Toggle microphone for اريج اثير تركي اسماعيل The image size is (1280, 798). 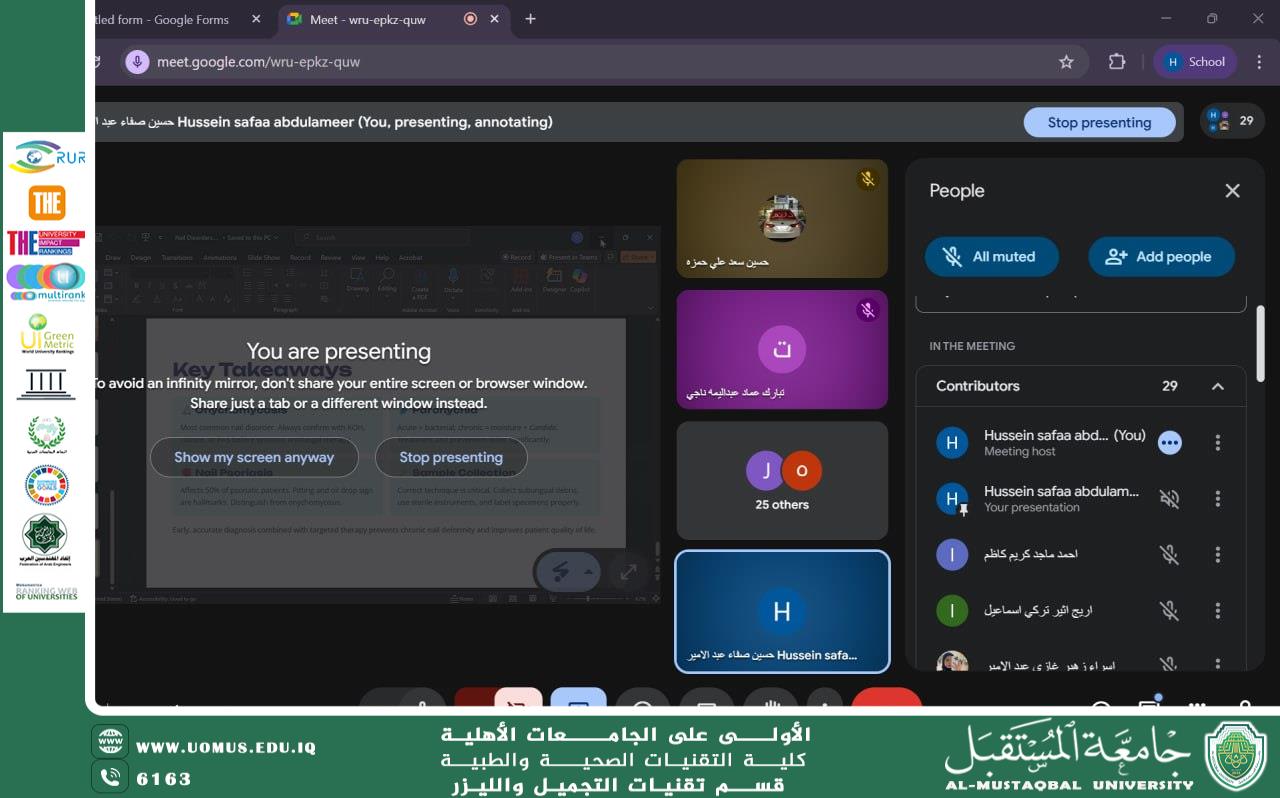[x=1168, y=610]
